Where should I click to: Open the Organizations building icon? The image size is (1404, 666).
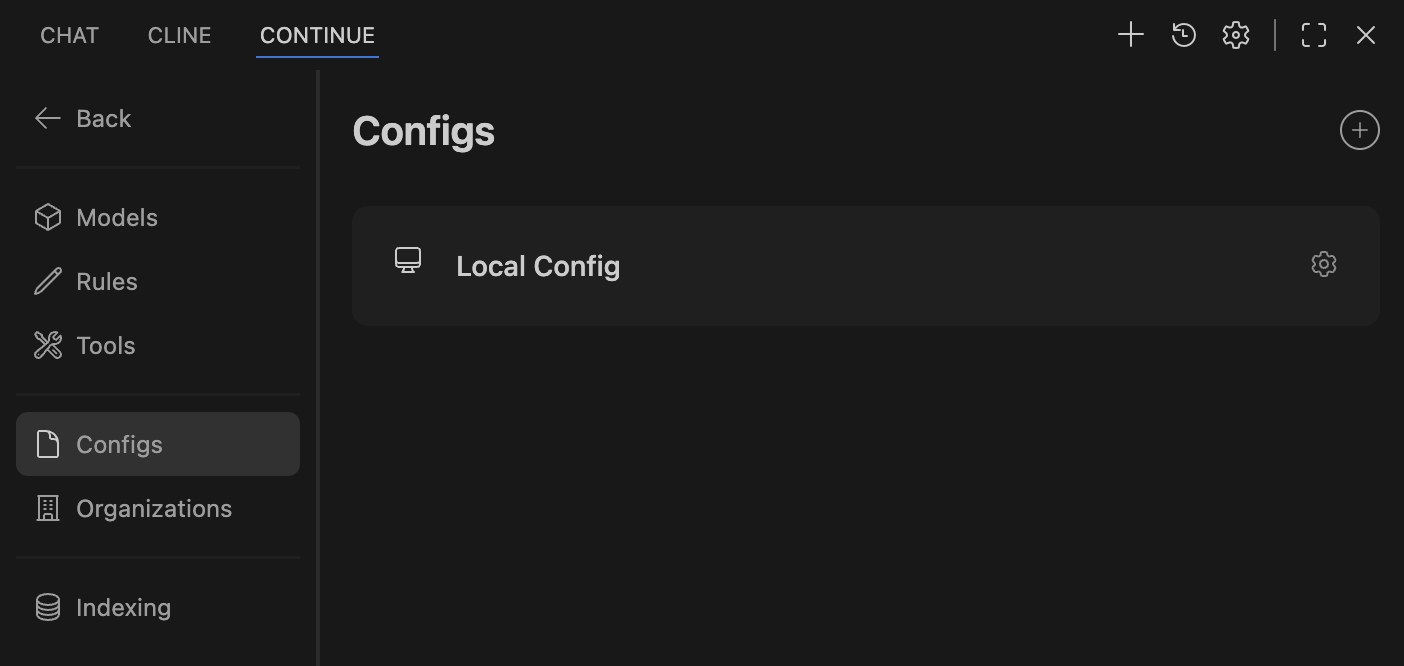[47, 508]
